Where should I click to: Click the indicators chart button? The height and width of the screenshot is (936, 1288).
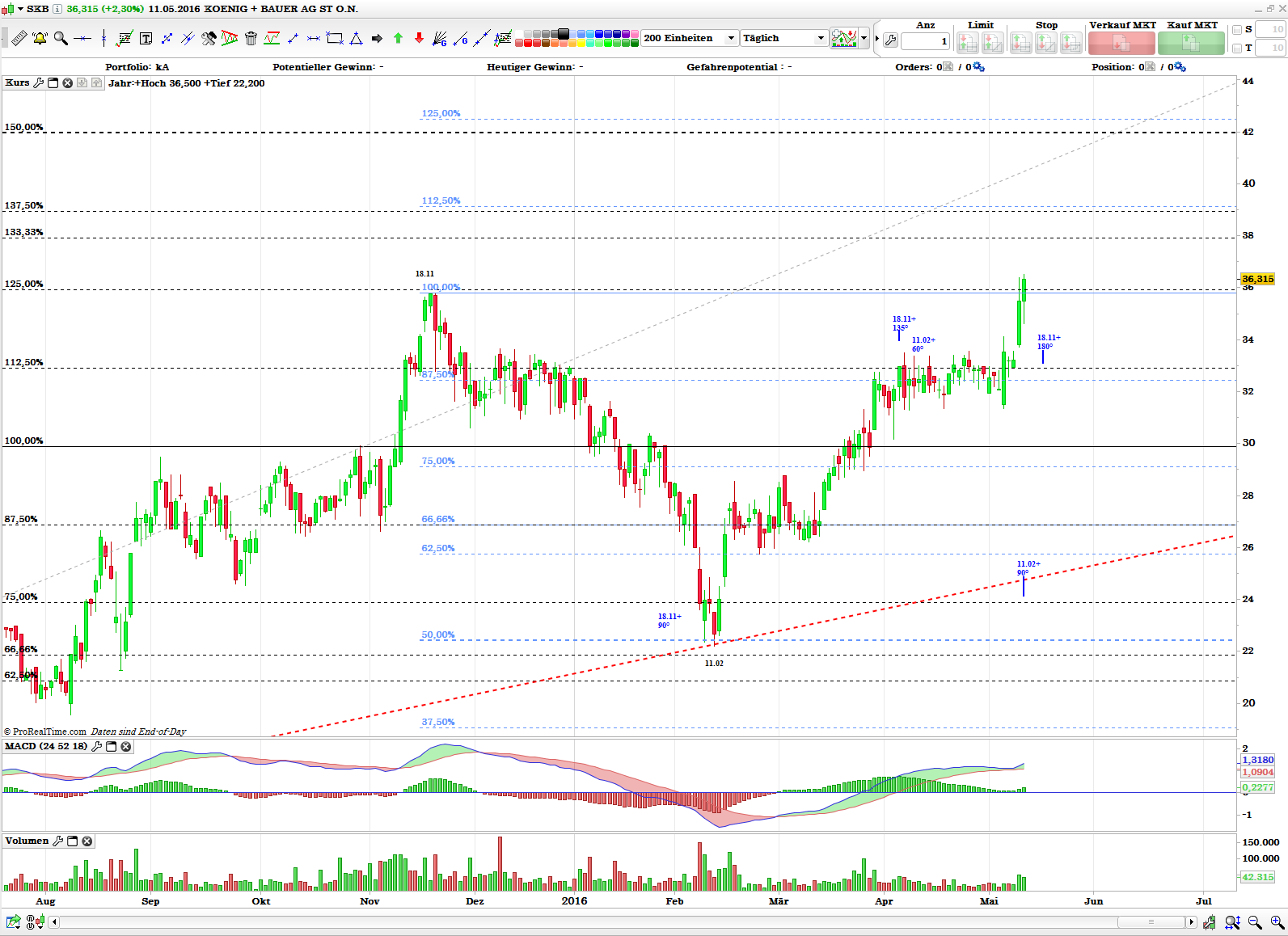844,38
